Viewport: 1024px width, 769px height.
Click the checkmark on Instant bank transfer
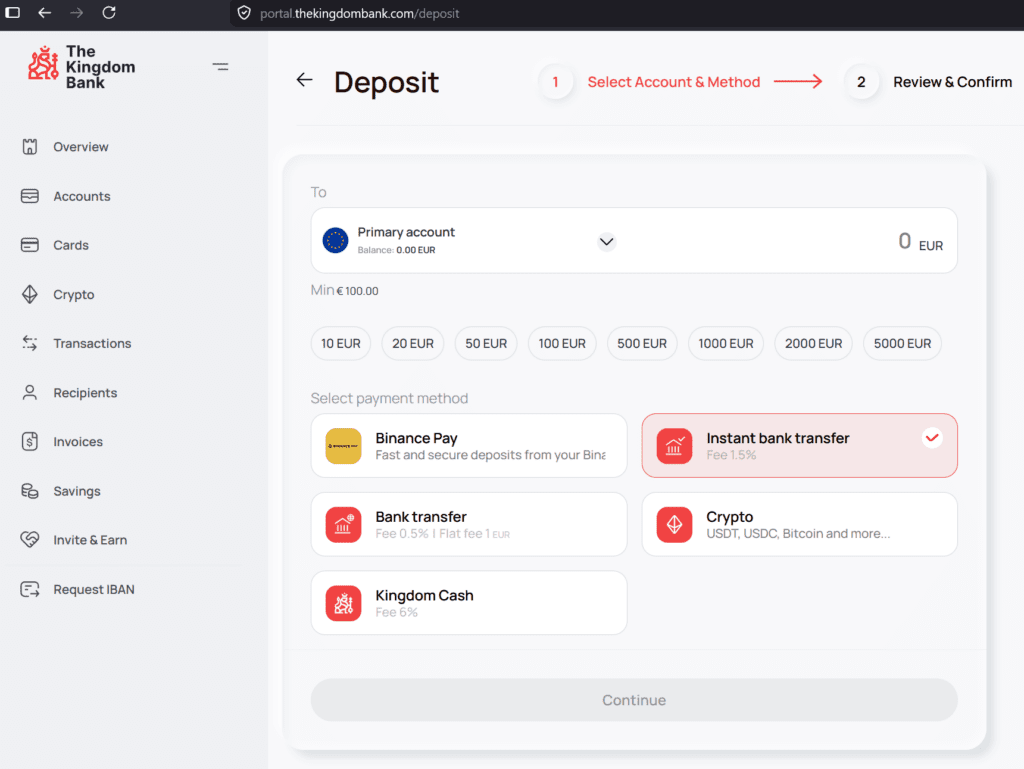(932, 437)
